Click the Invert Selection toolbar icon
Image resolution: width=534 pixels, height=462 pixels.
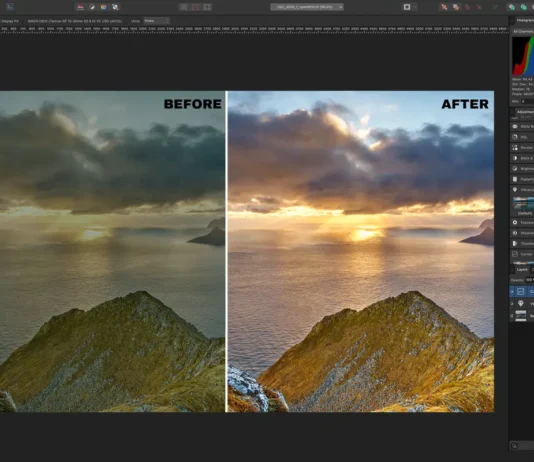coord(207,7)
